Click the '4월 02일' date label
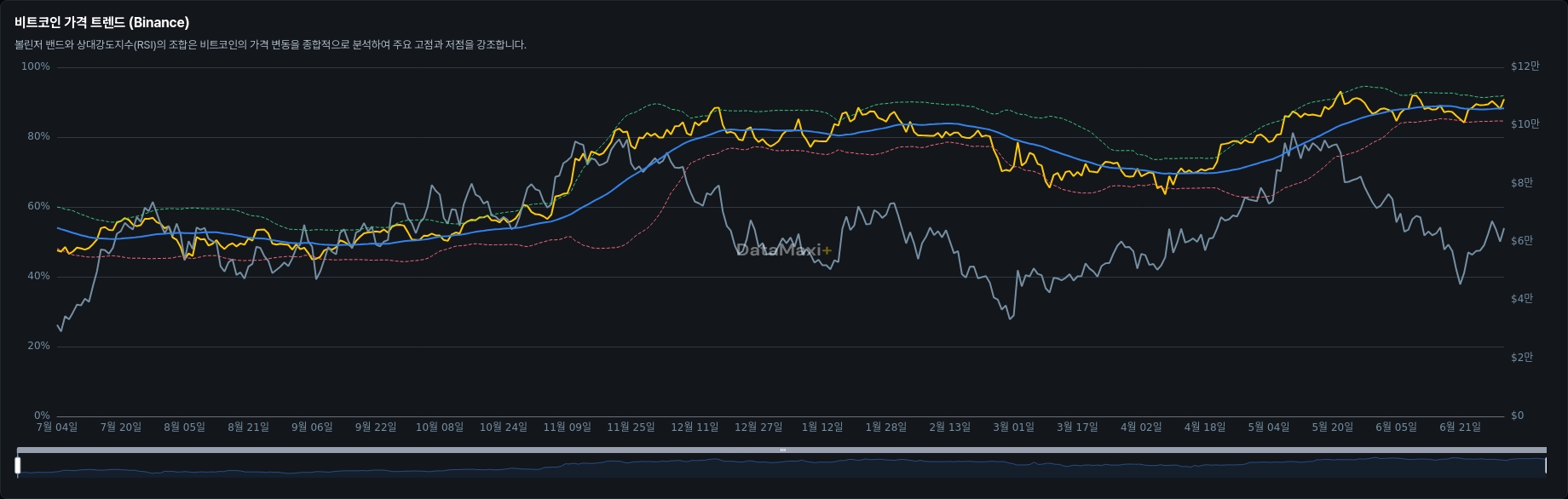 (1141, 427)
